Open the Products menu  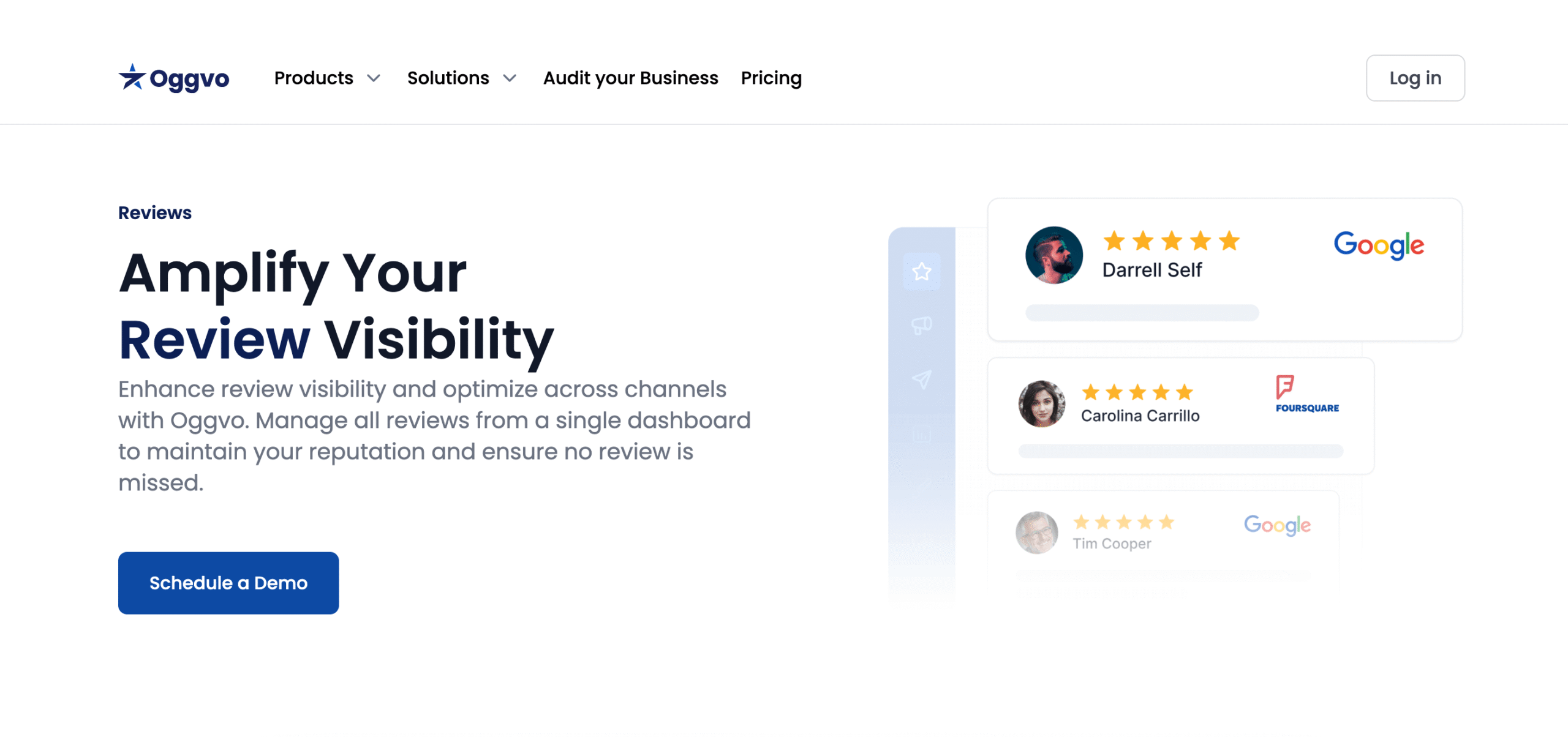[314, 78]
